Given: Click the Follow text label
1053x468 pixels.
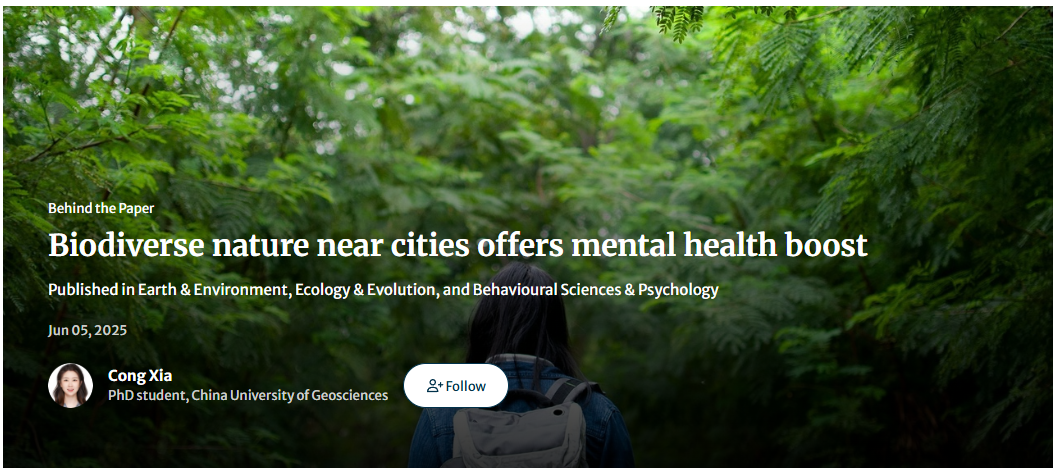Looking at the screenshot, I should coord(466,386).
